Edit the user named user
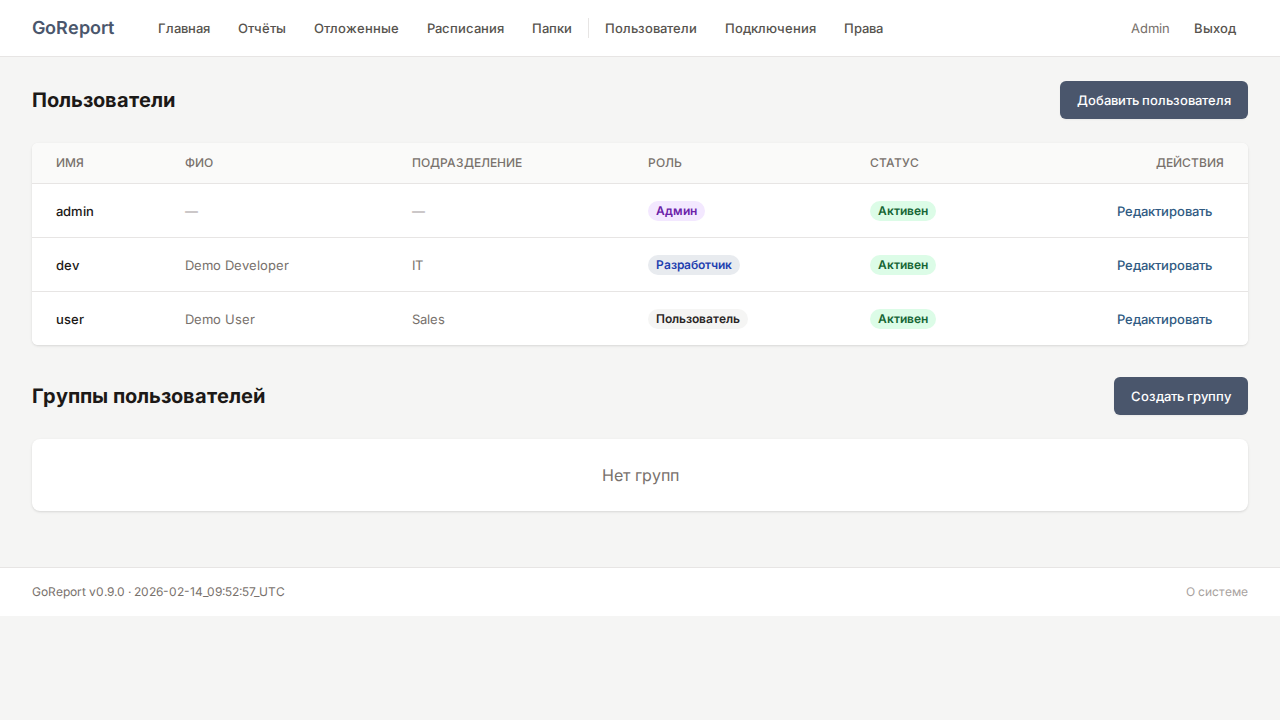Image resolution: width=1280 pixels, height=720 pixels. (x=1164, y=319)
